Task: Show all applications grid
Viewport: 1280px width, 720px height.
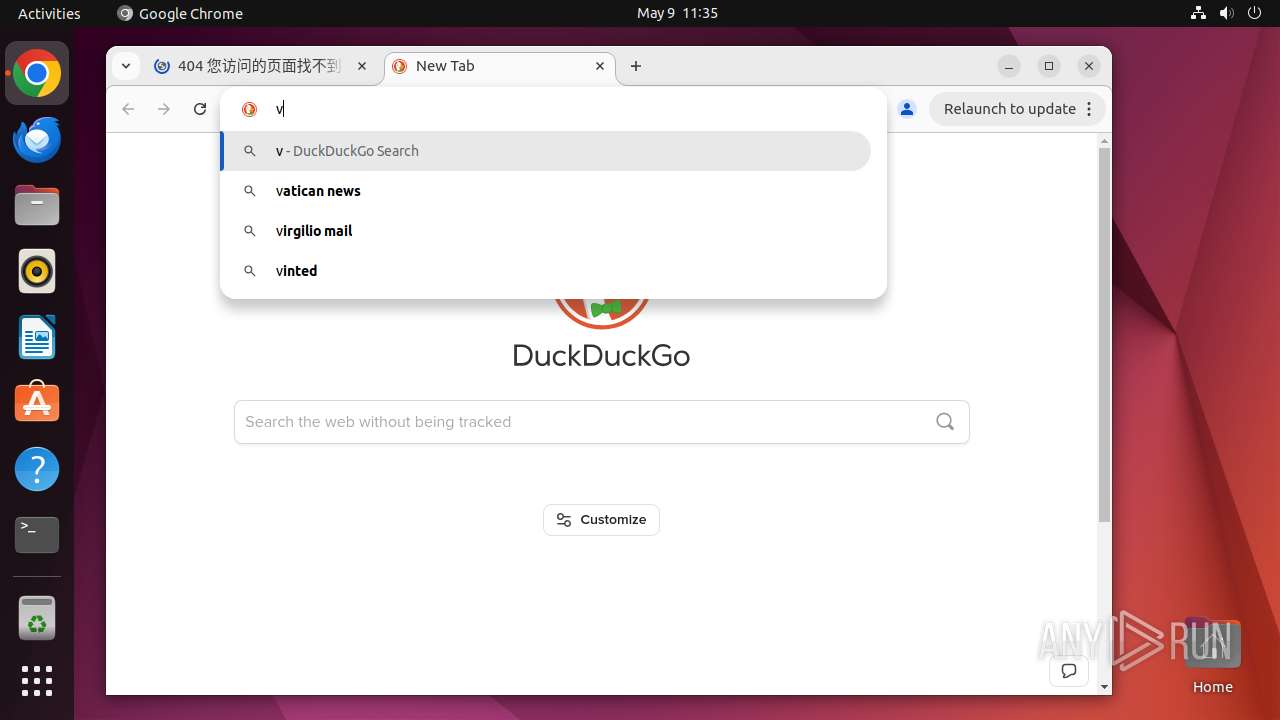Action: click(37, 681)
